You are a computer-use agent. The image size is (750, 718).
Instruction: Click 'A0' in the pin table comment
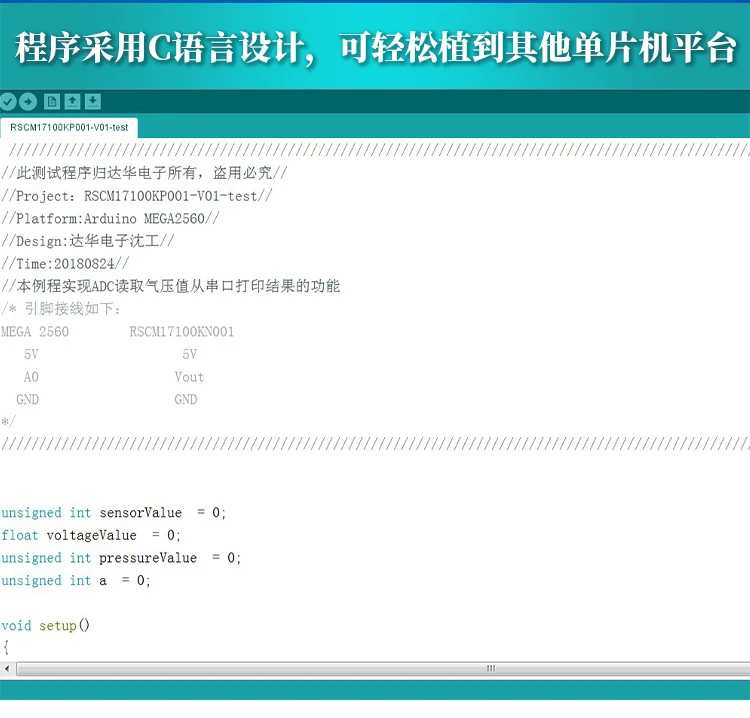[31, 377]
